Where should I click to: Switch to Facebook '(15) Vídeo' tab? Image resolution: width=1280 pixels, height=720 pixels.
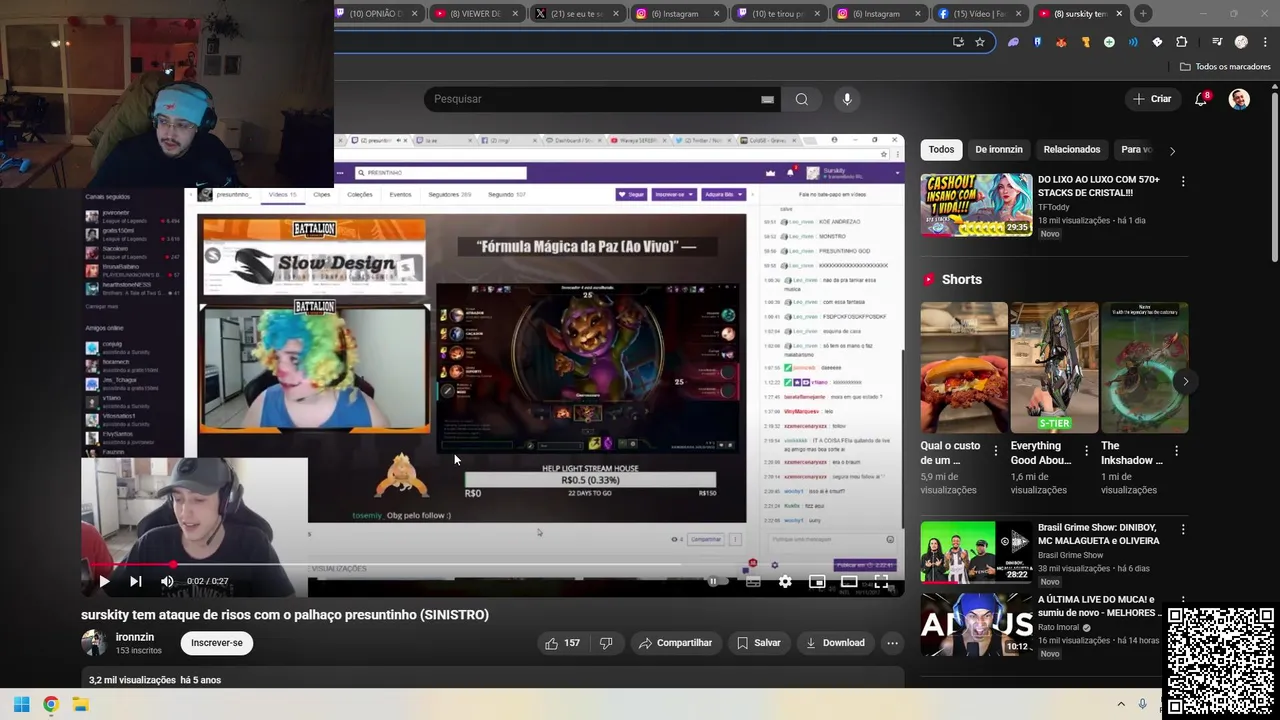coord(980,13)
